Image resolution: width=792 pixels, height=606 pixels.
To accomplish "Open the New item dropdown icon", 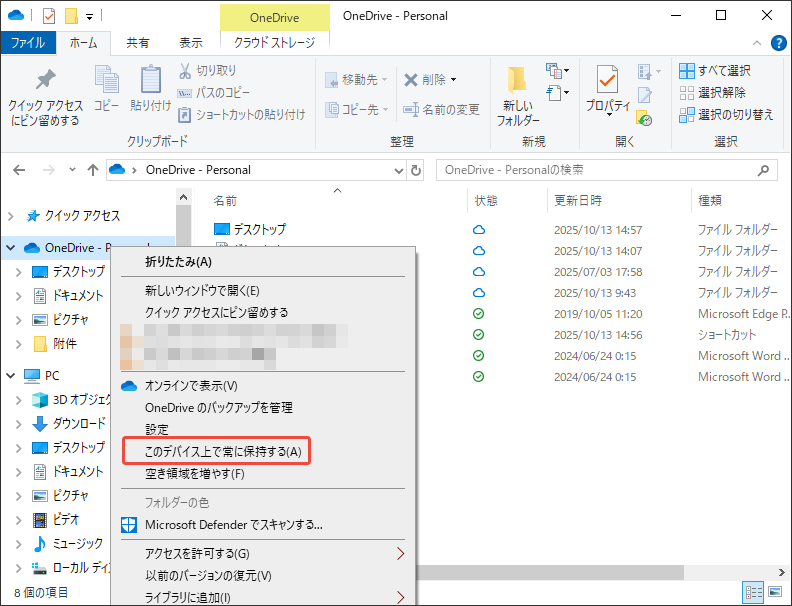I will click(x=558, y=71).
